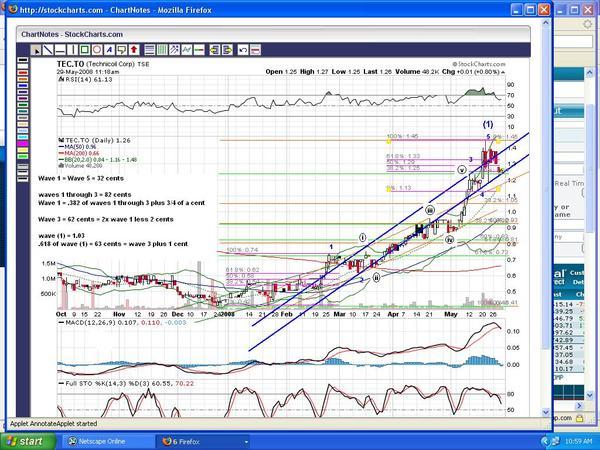Select the green-red horizontal segment tool
This screenshot has height=450, width=600.
[x=199, y=50]
